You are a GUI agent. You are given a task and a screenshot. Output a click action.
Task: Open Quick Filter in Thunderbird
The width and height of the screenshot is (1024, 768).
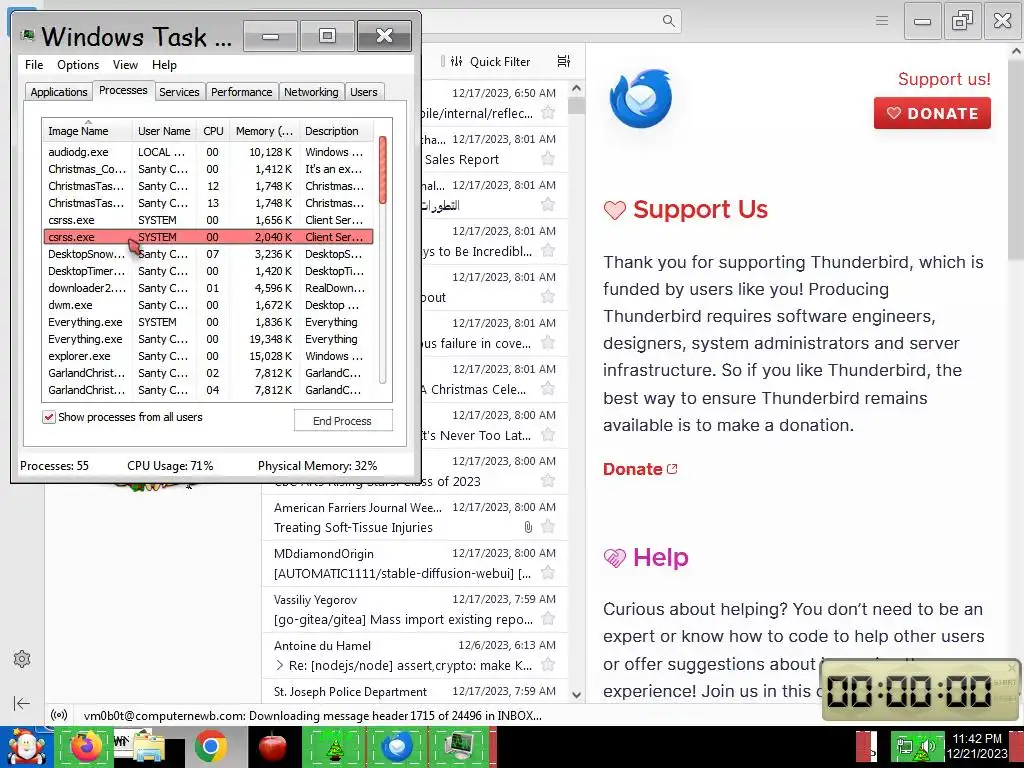click(490, 61)
